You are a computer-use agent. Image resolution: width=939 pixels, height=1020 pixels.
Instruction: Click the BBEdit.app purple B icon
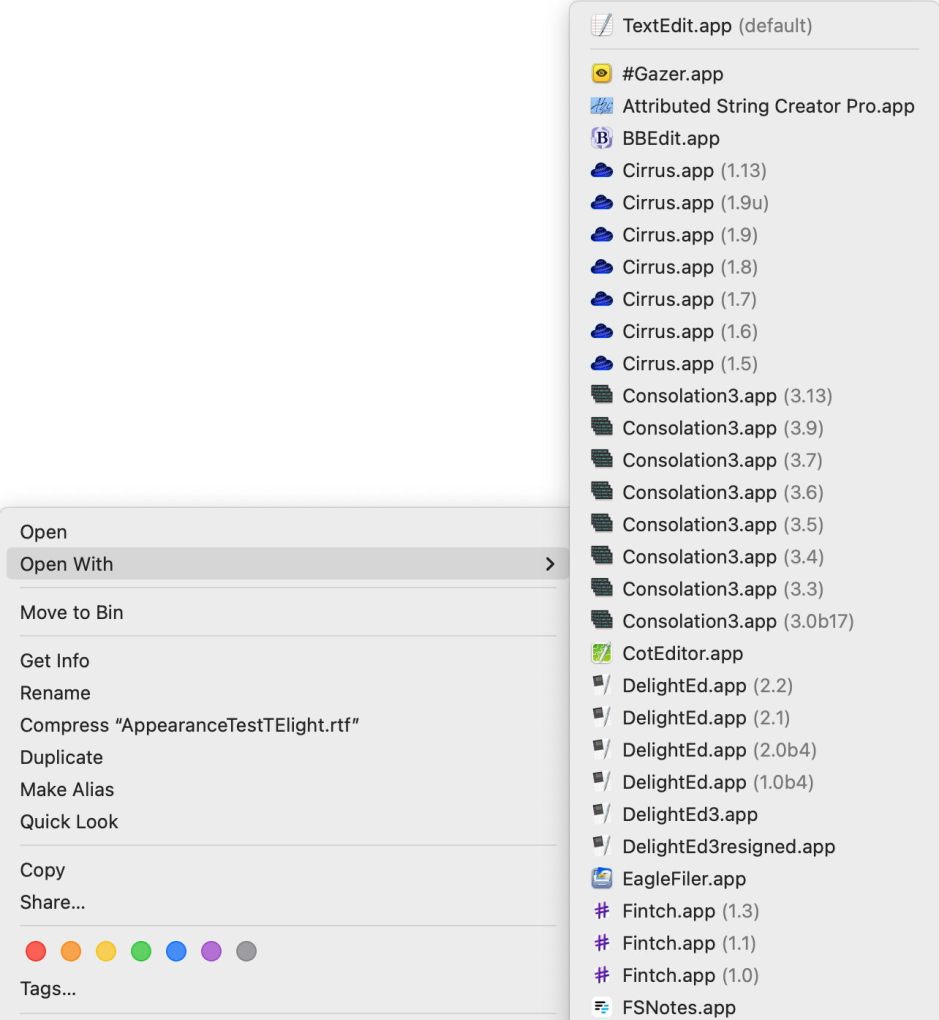click(x=601, y=138)
